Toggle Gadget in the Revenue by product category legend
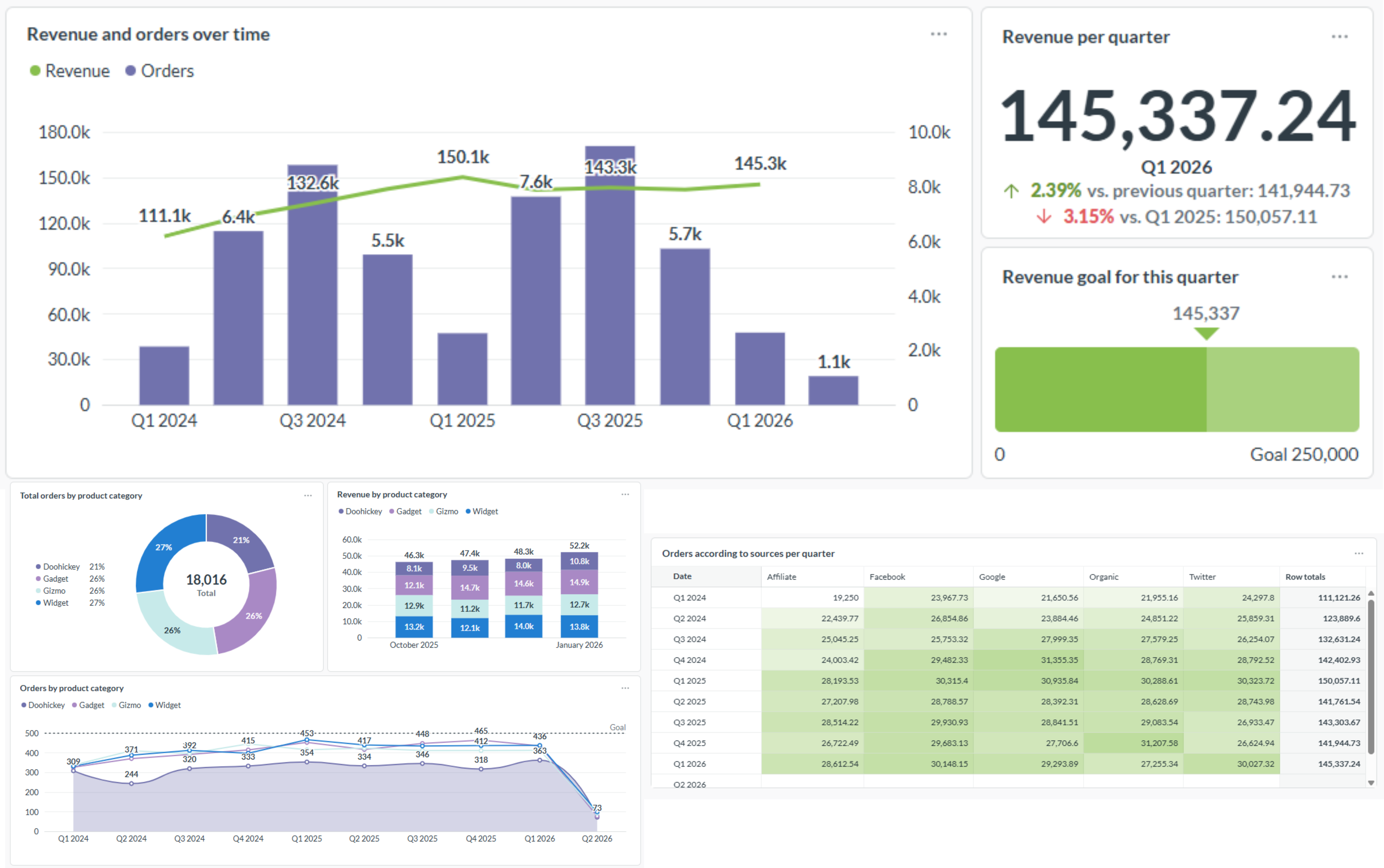This screenshot has height=868, width=1384. click(405, 511)
